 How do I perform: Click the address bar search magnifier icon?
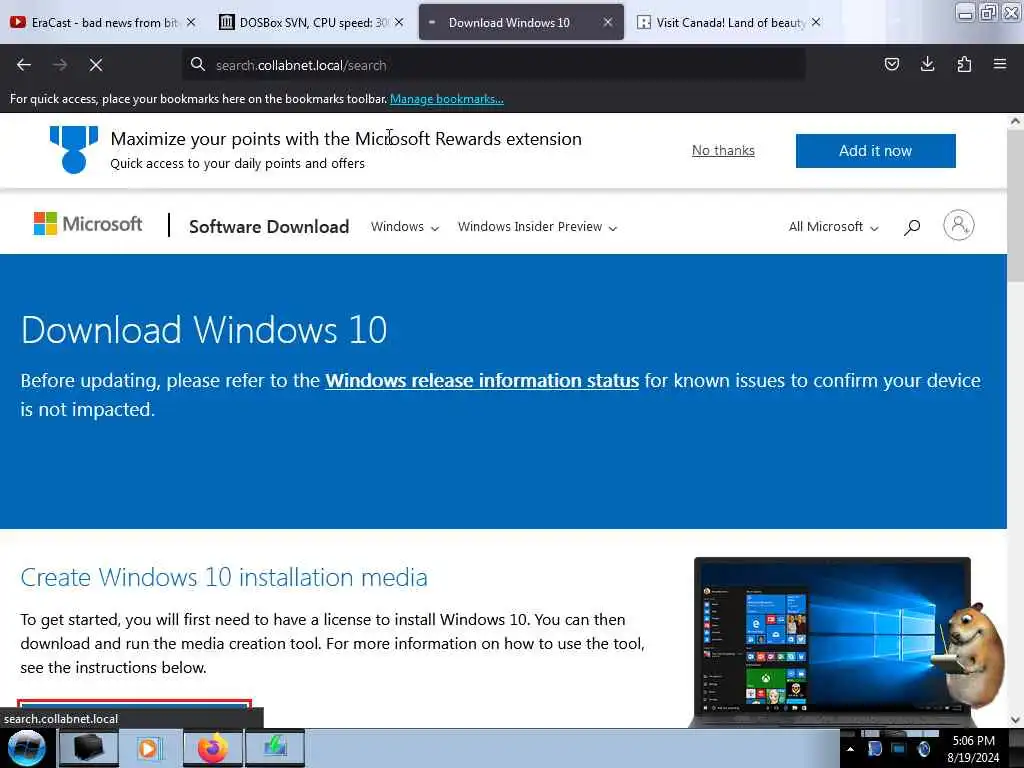(x=197, y=65)
